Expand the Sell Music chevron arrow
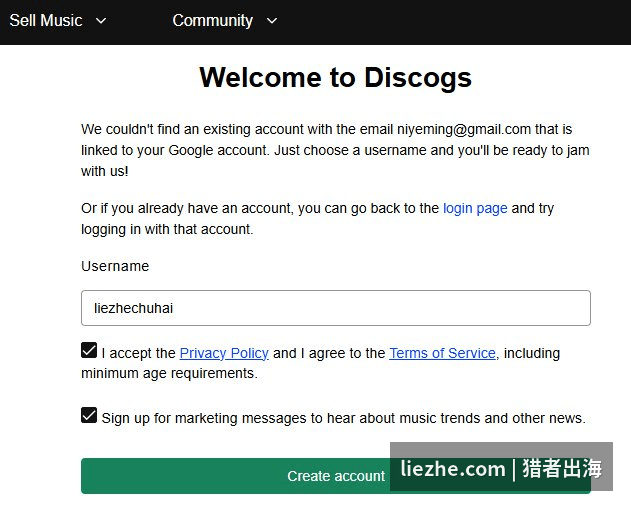 (101, 21)
